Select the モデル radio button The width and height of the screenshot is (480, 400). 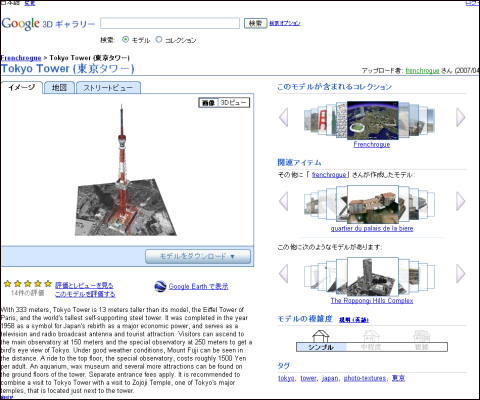click(x=125, y=39)
